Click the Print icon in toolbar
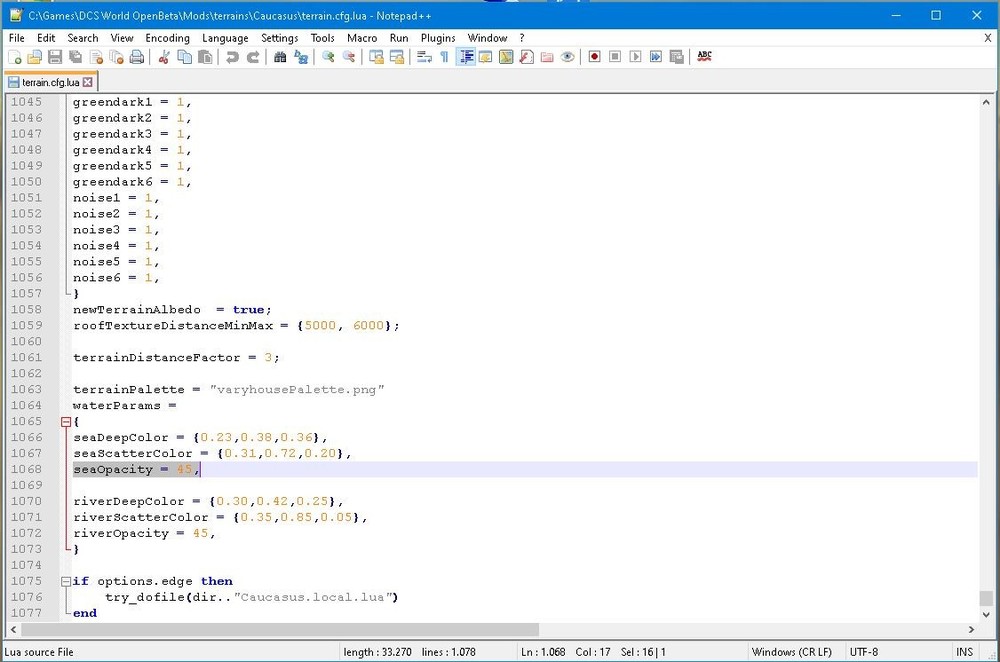This screenshot has height=662, width=1000. coord(137,57)
